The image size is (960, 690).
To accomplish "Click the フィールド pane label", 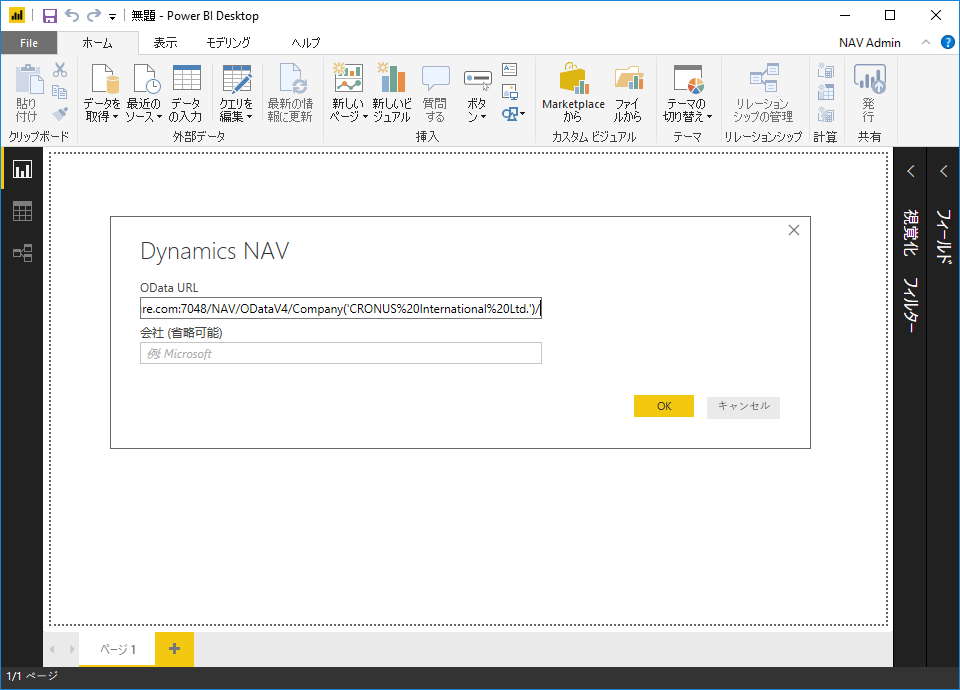I will click(943, 237).
